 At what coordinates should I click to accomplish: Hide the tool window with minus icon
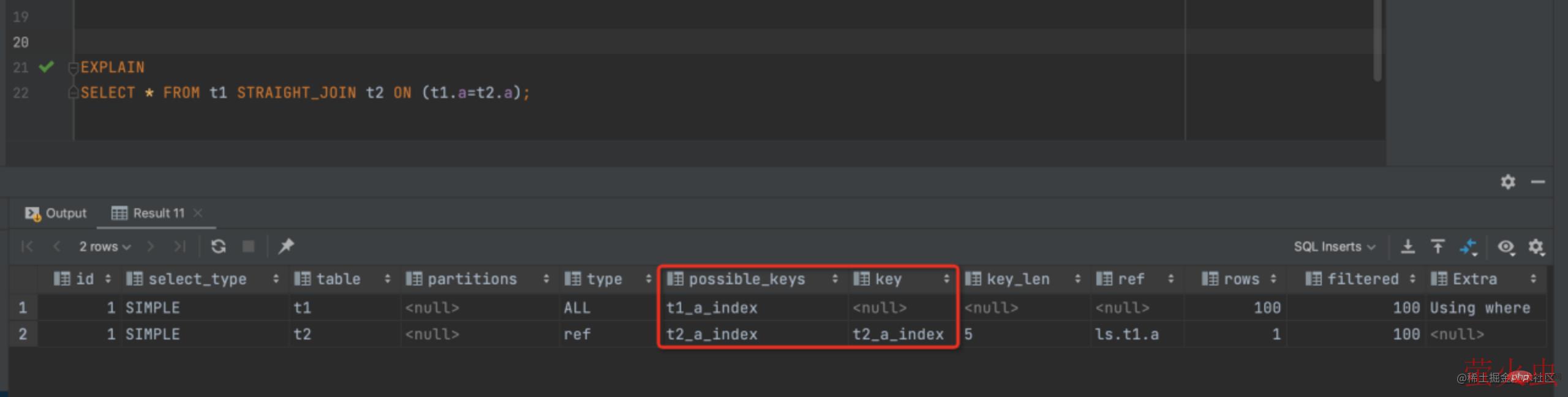1537,182
